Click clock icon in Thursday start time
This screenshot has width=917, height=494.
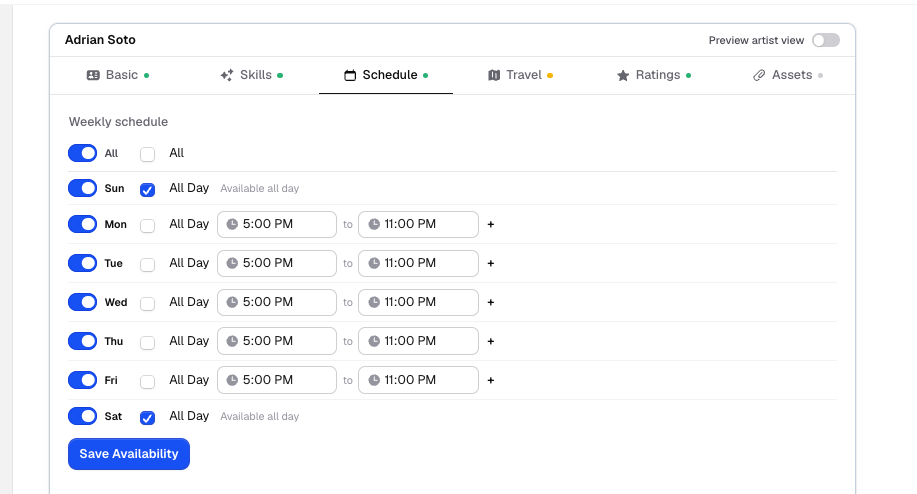click(x=232, y=341)
